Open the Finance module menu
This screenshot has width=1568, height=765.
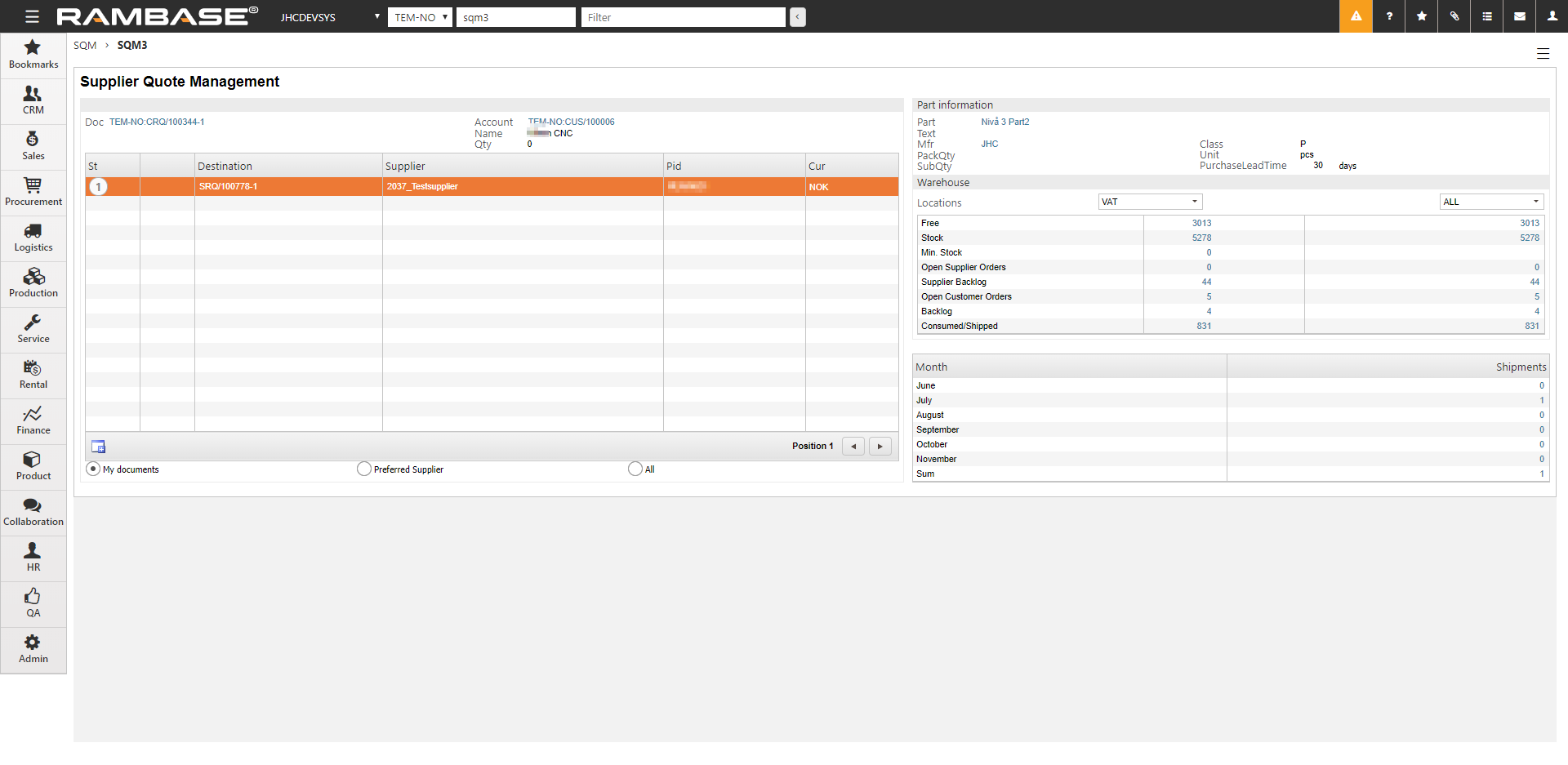(x=33, y=420)
